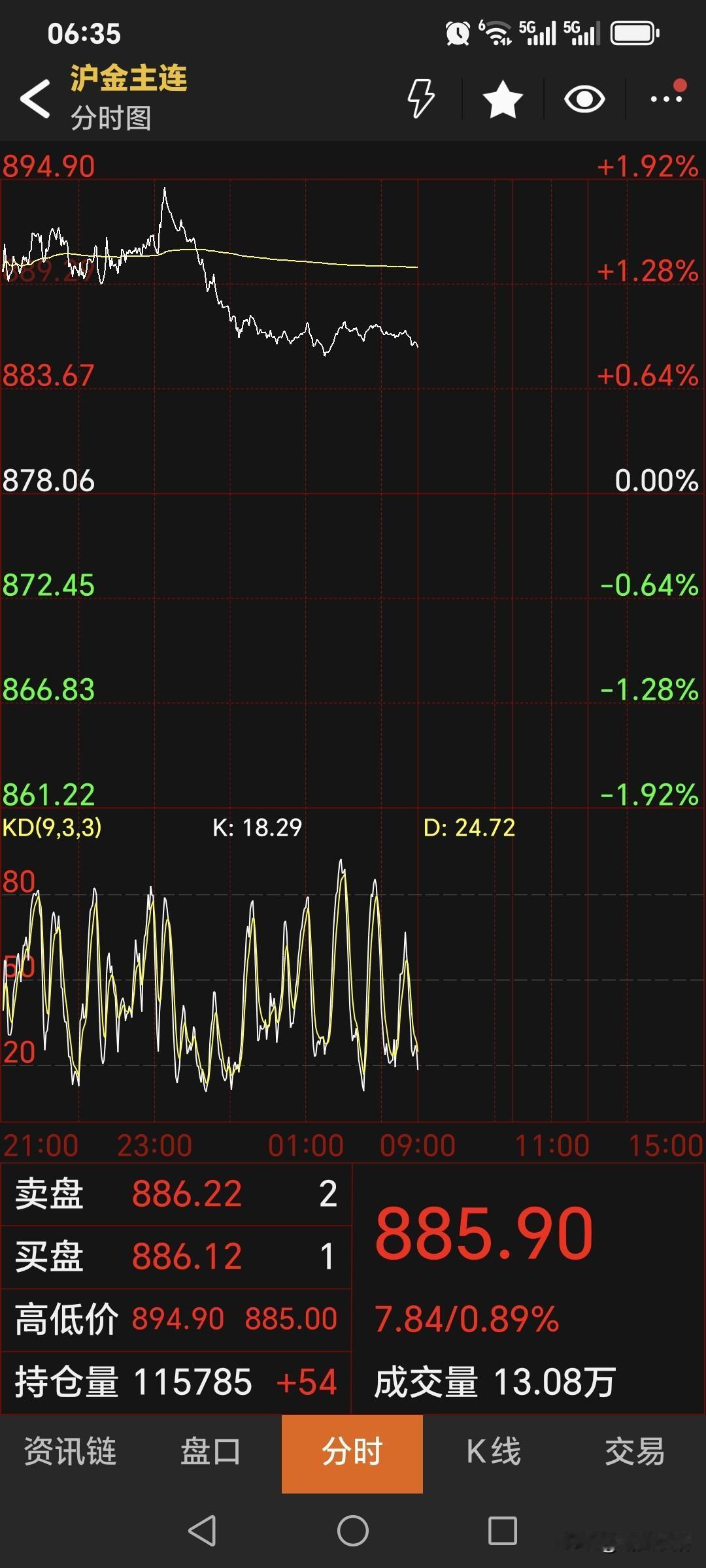Image resolution: width=706 pixels, height=1568 pixels.
Task: Tap the change value 7.84/0.89%
Action: [x=467, y=1319]
